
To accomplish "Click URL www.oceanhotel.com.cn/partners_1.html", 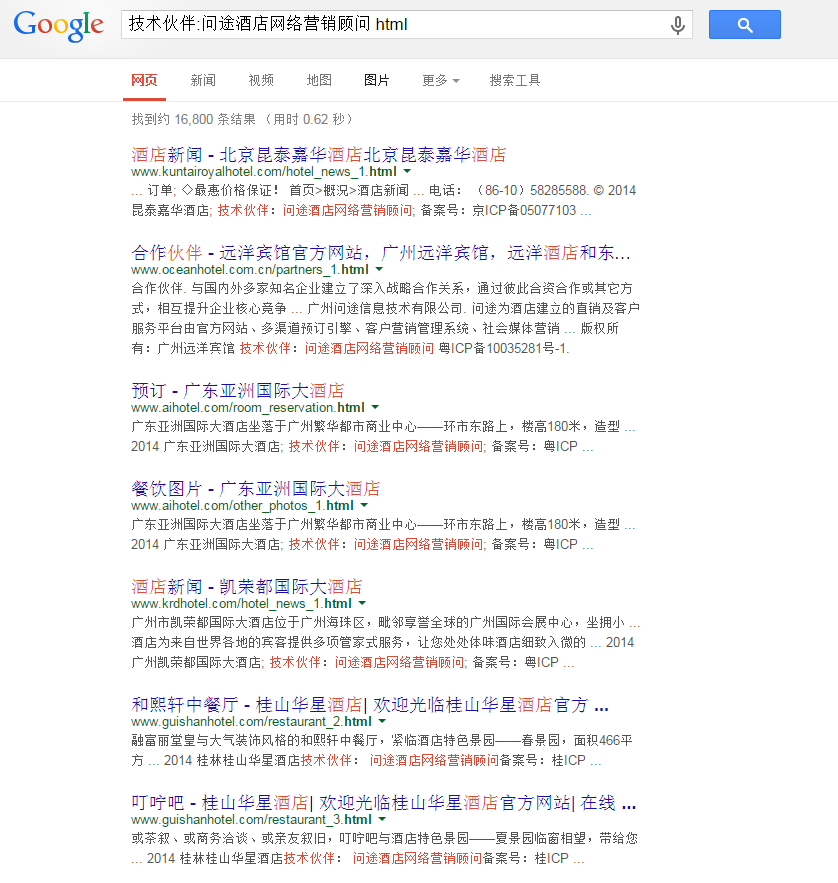I will tap(250, 269).
